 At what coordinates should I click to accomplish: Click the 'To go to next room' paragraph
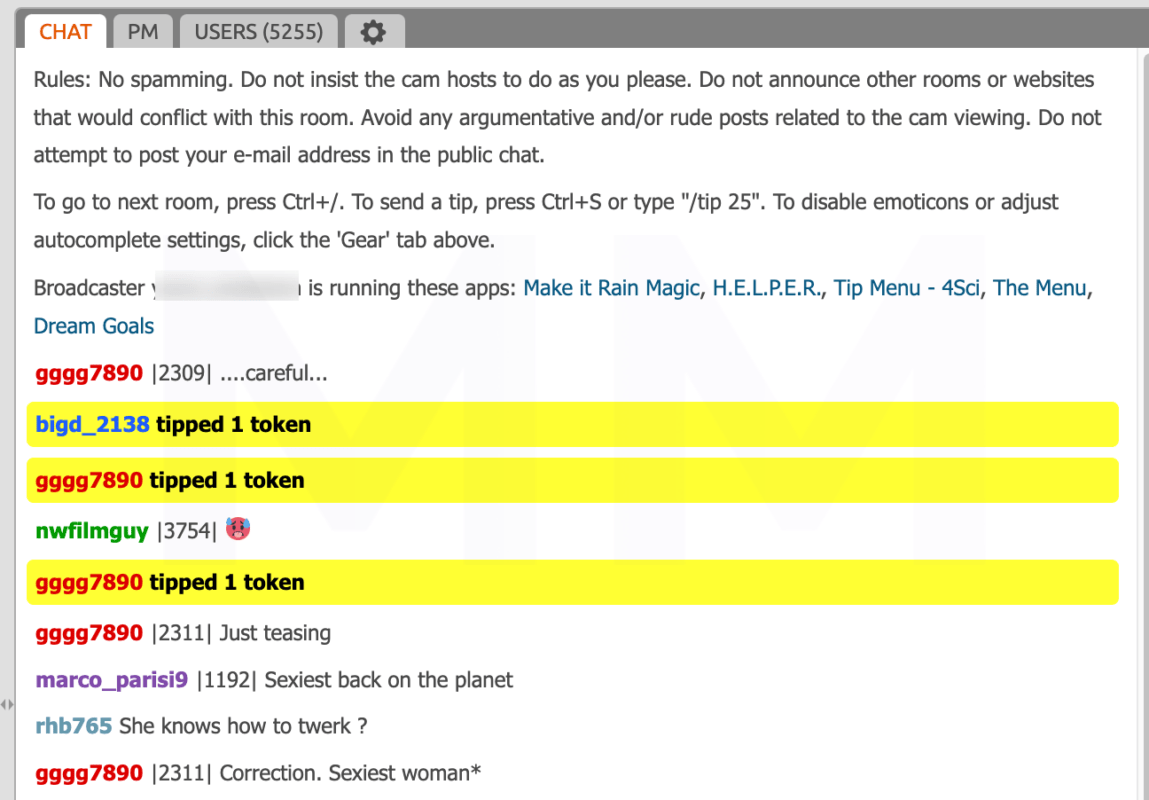tap(546, 221)
